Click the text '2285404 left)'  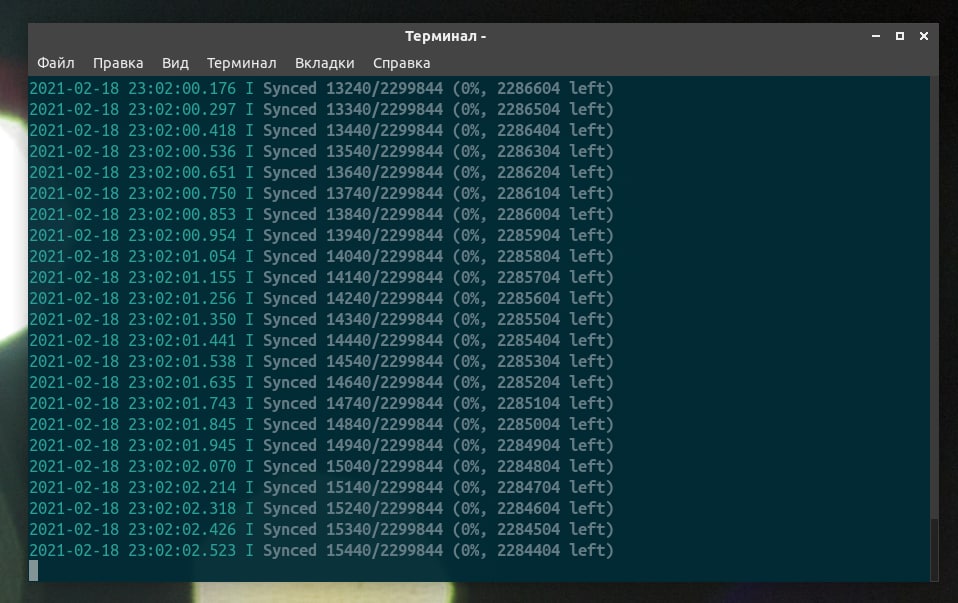pos(555,340)
